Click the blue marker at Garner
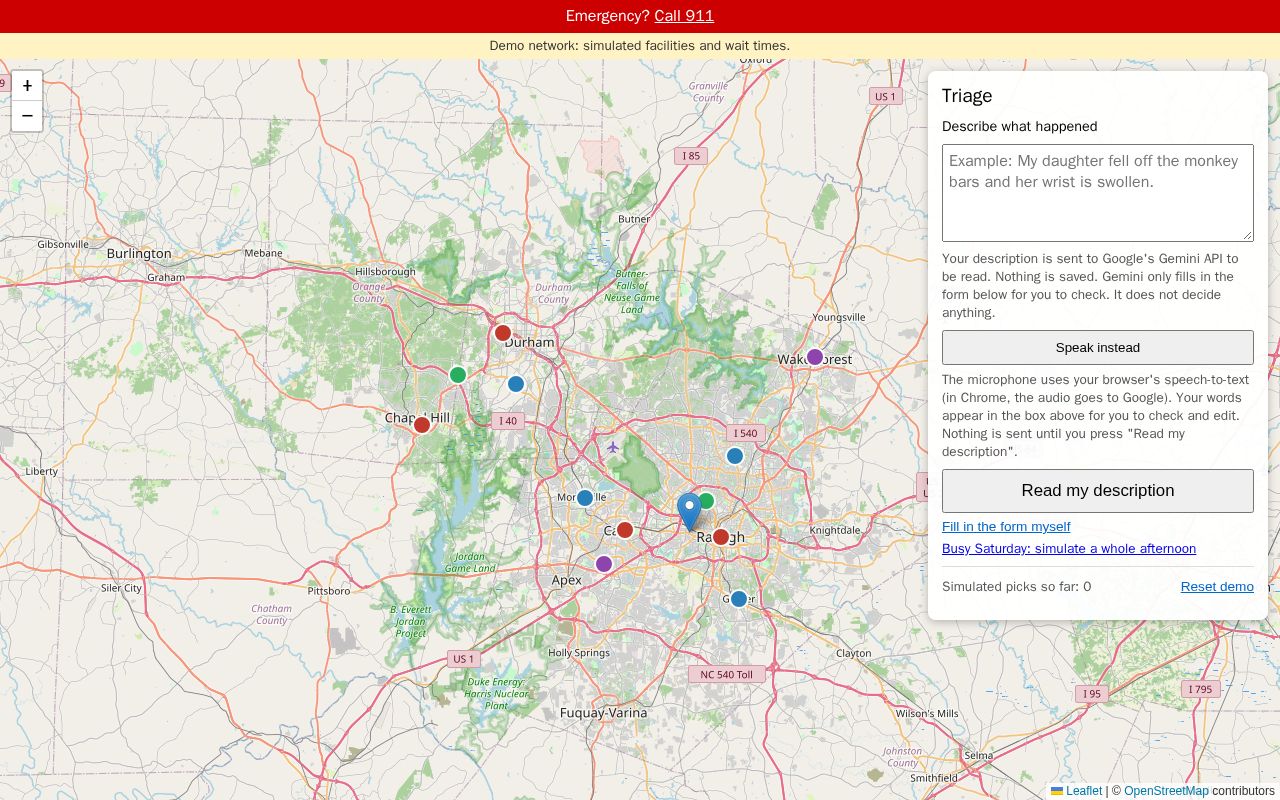This screenshot has width=1280, height=800. point(739,599)
